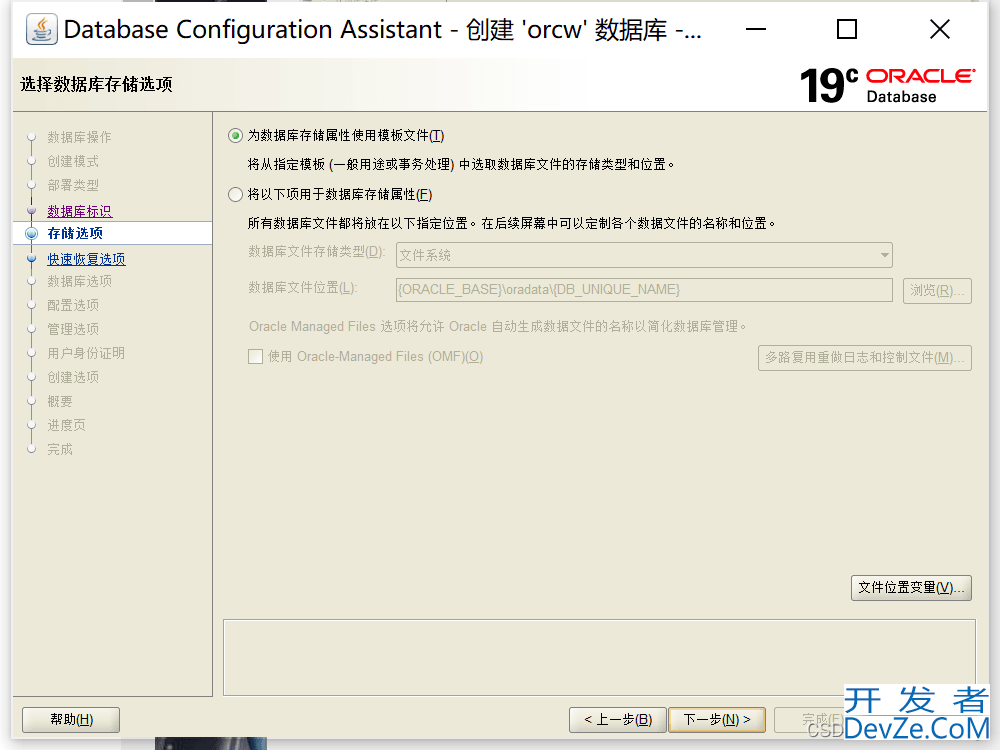The width and height of the screenshot is (1000, 750).
Task: Close the Database Configuration Assistant window
Action: [x=939, y=29]
